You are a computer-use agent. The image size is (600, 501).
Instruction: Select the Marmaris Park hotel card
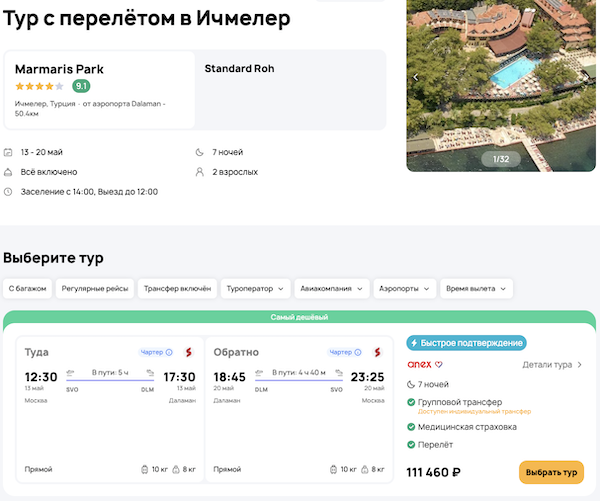coord(99,89)
